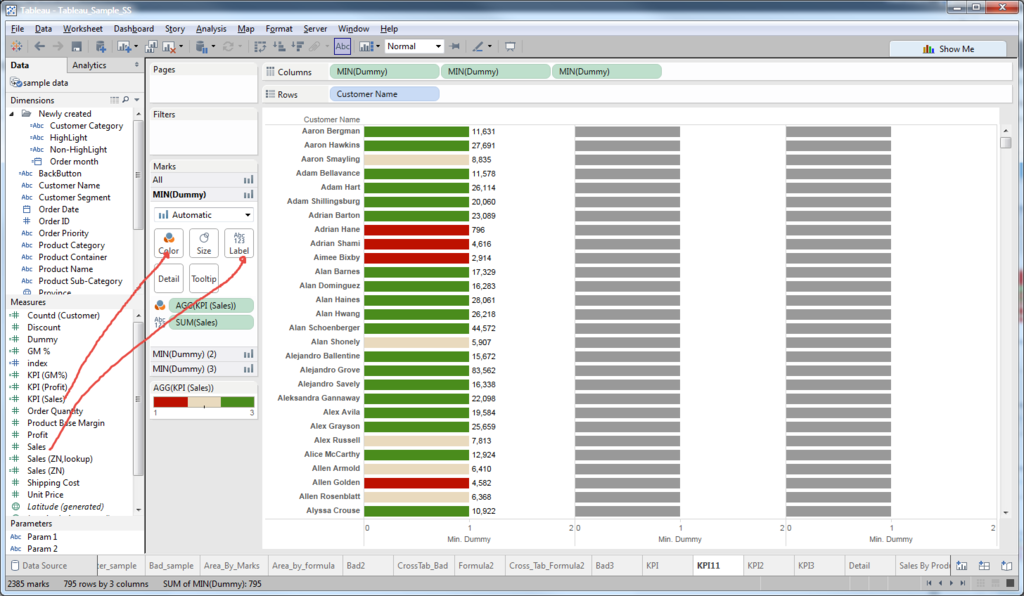Click the Presentation Mode screen icon
This screenshot has width=1024, height=596.
click(510, 46)
